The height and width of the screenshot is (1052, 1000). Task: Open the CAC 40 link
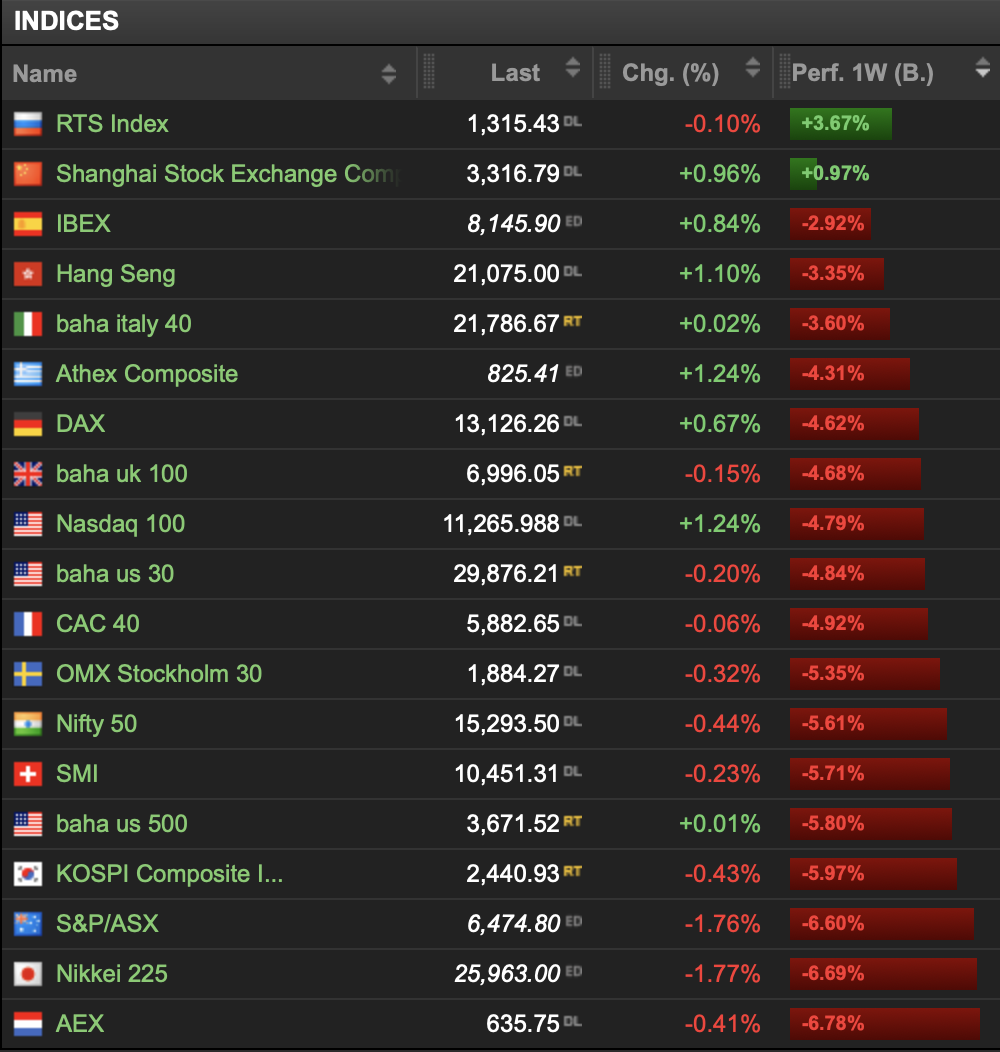(x=97, y=624)
